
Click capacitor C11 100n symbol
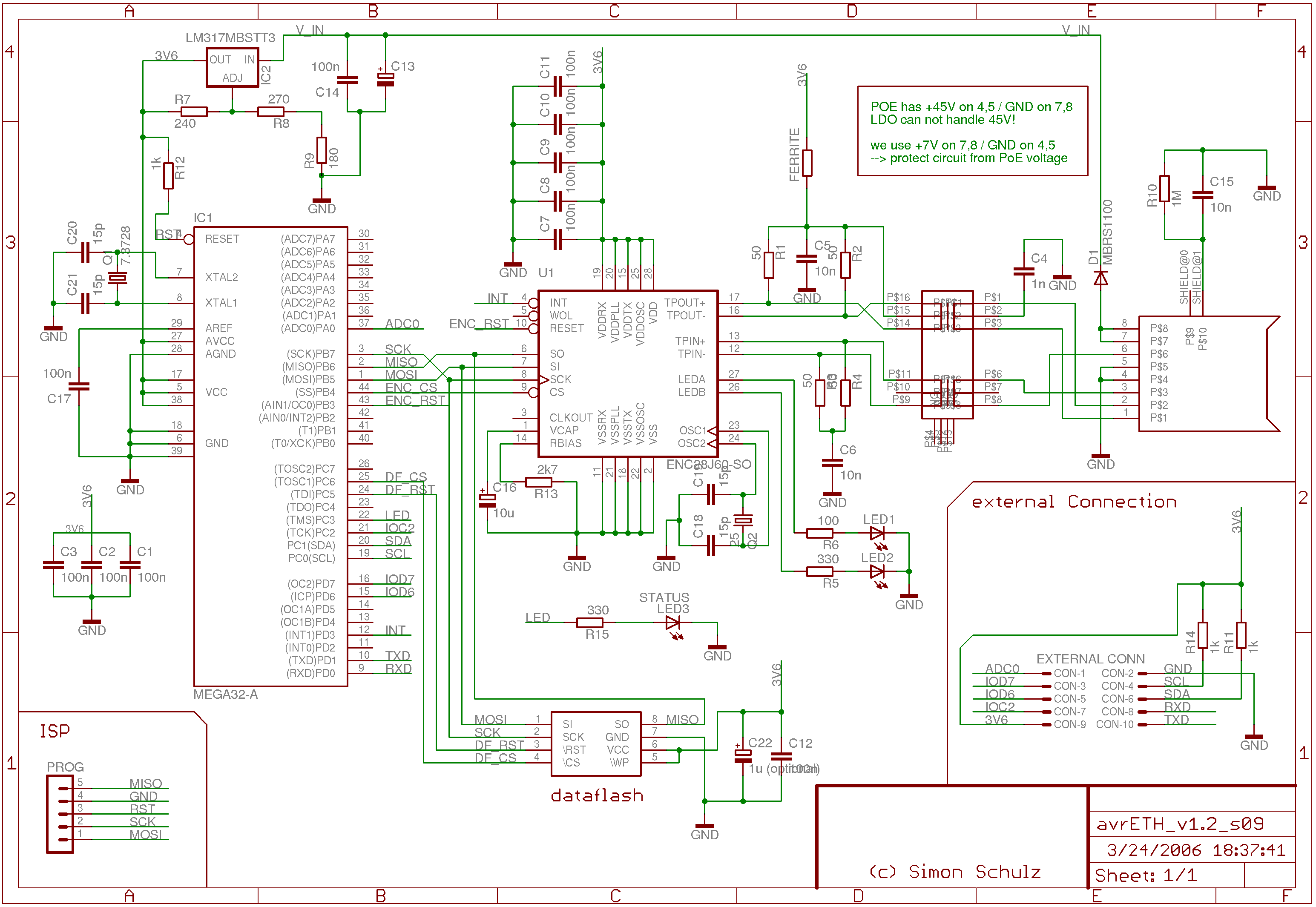pyautogui.click(x=557, y=86)
